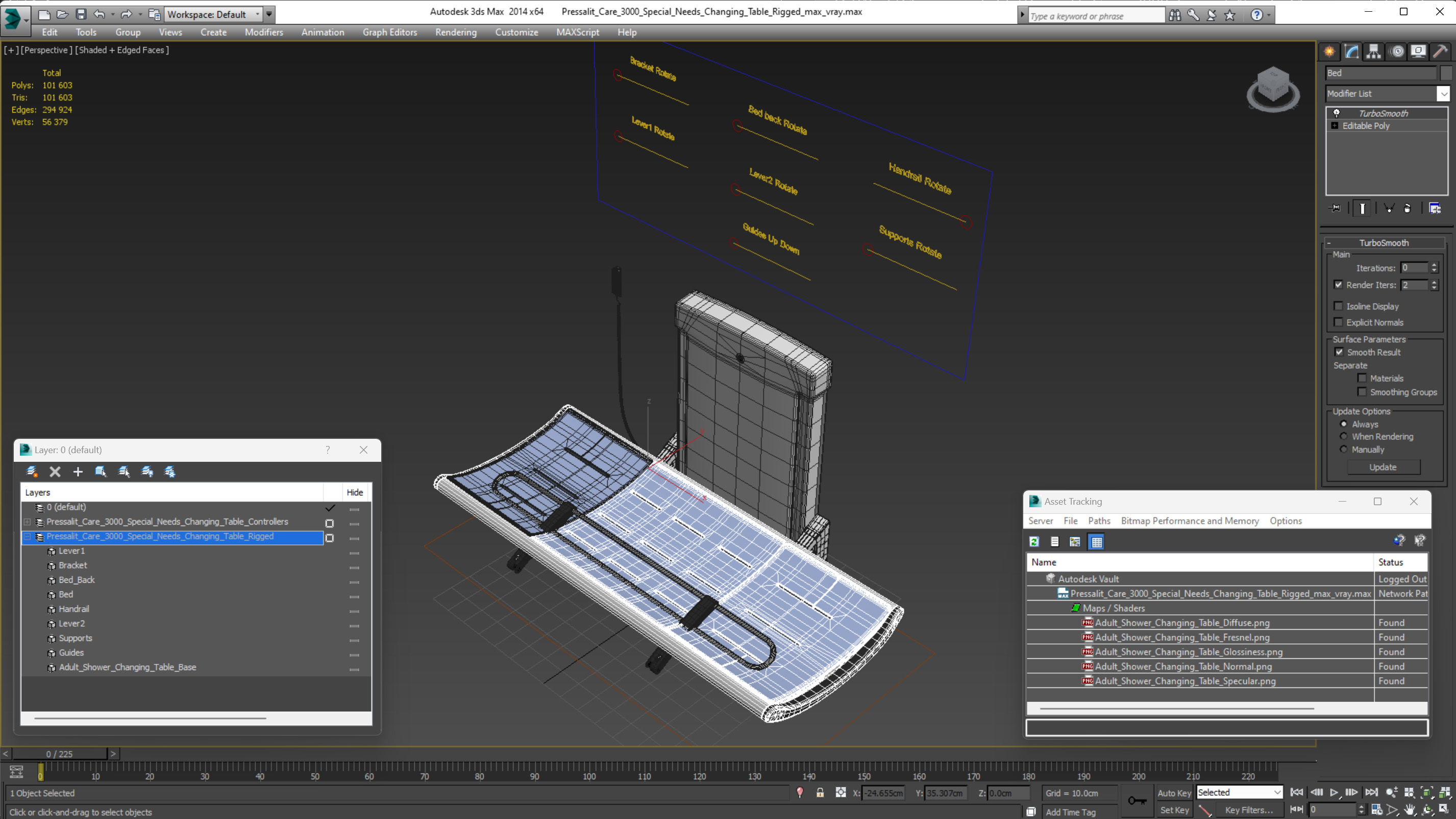
Task: Click the Set Keys large key icon
Action: coord(1137,800)
